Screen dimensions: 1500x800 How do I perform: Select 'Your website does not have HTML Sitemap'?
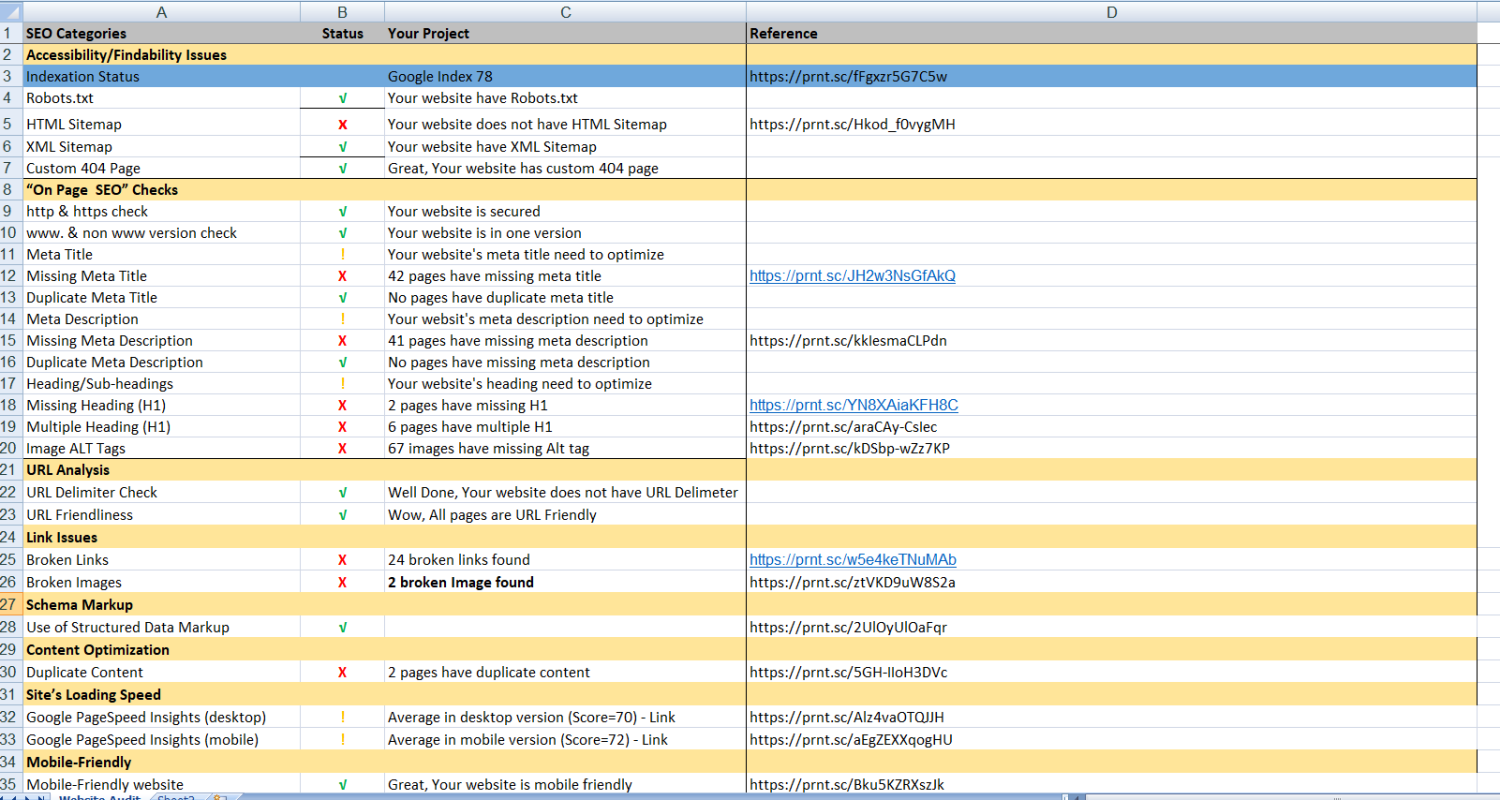(x=565, y=124)
